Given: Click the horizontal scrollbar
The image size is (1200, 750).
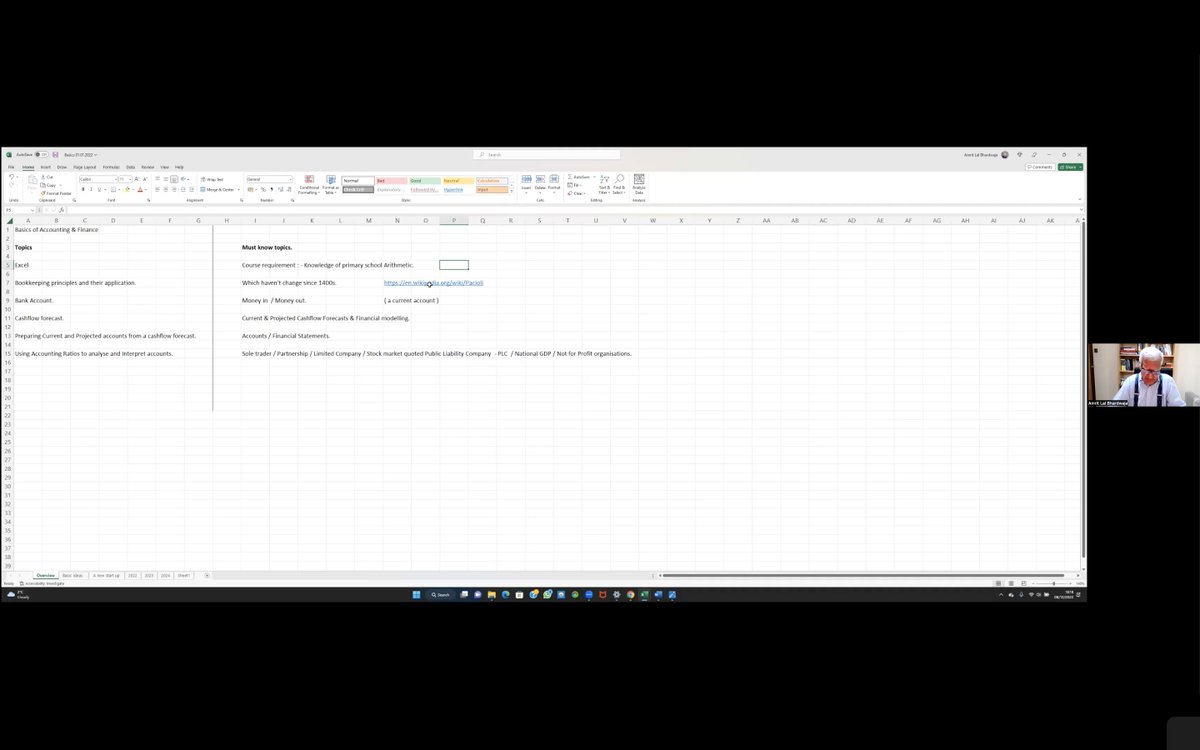Looking at the screenshot, I should (863, 576).
